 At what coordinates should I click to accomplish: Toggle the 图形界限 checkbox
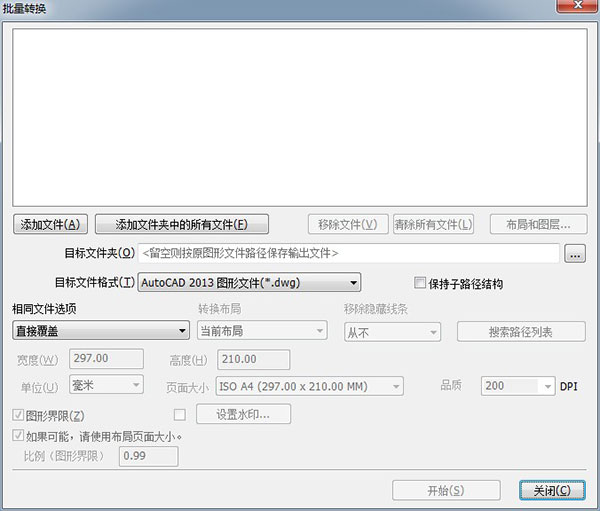[x=18, y=415]
